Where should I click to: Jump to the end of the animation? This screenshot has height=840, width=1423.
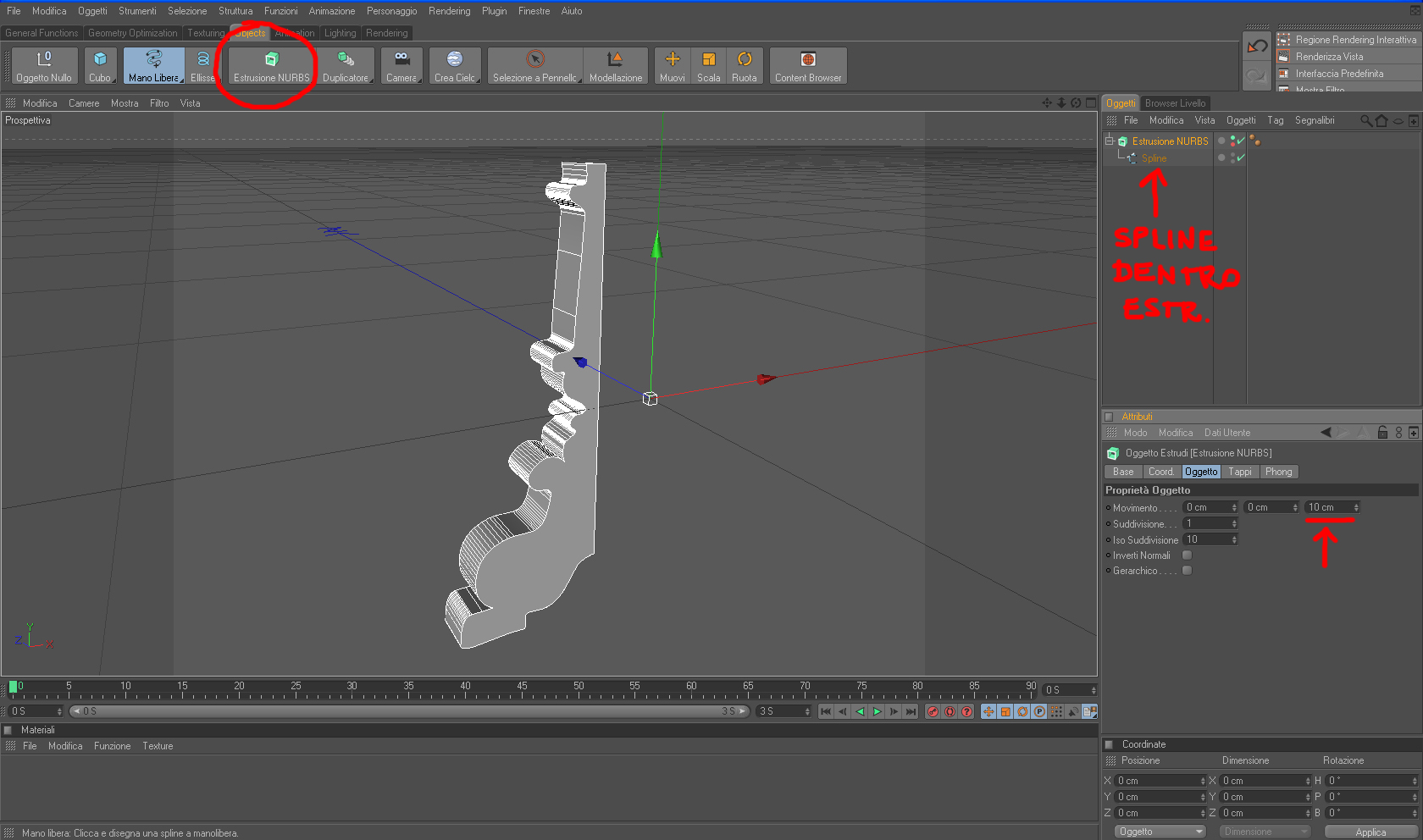[911, 711]
